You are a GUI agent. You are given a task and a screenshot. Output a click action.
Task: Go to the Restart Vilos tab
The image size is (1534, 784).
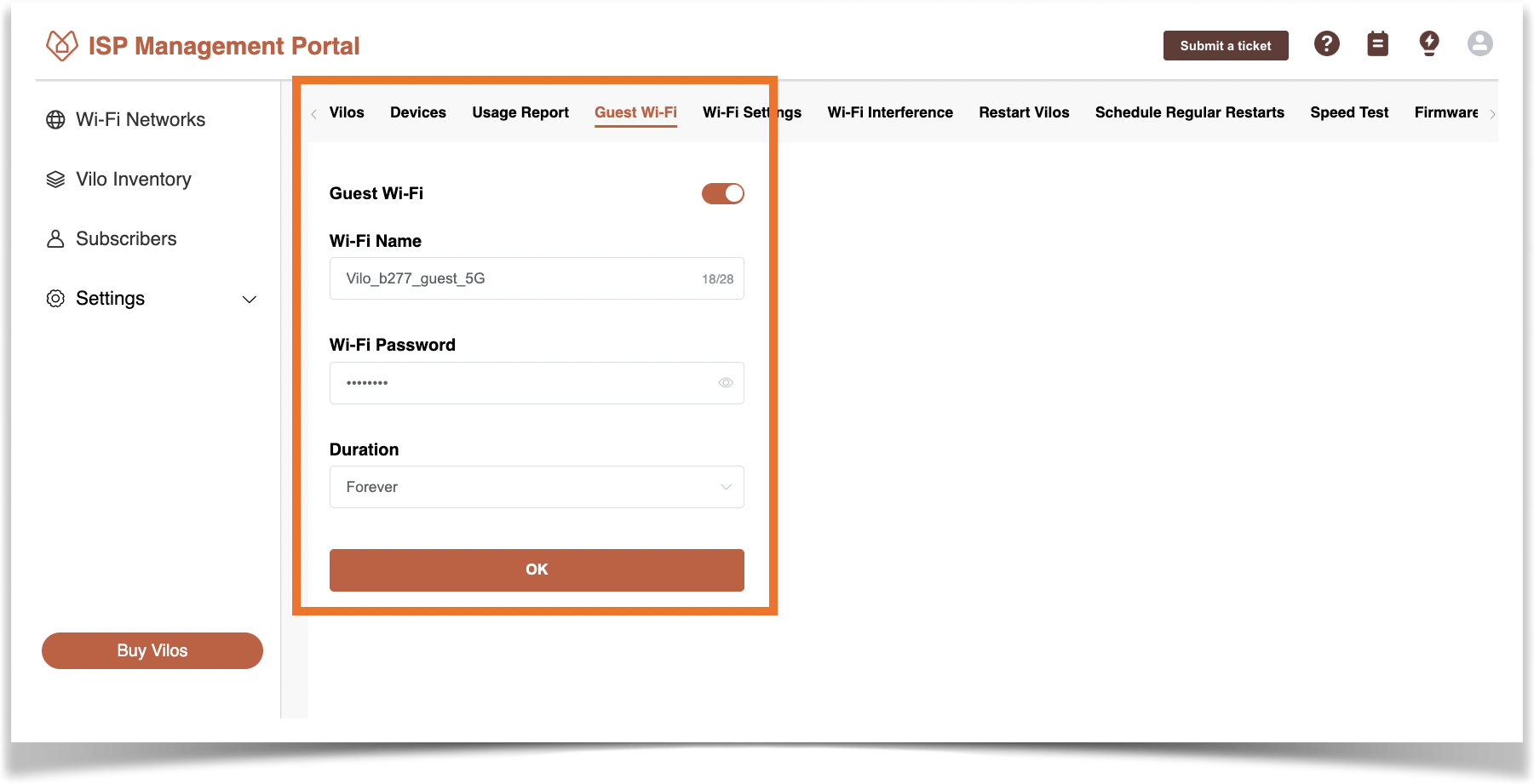coord(1024,112)
